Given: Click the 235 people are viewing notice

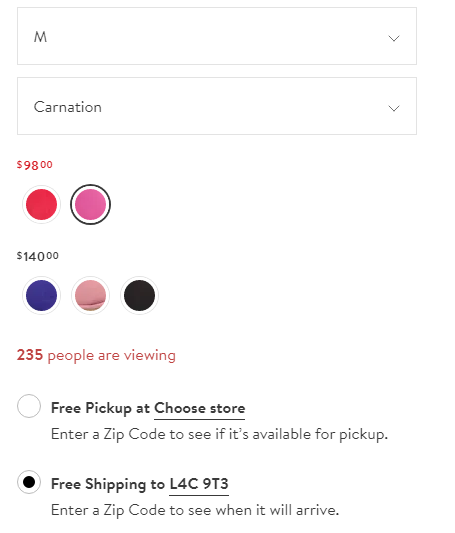Looking at the screenshot, I should click(x=96, y=356).
